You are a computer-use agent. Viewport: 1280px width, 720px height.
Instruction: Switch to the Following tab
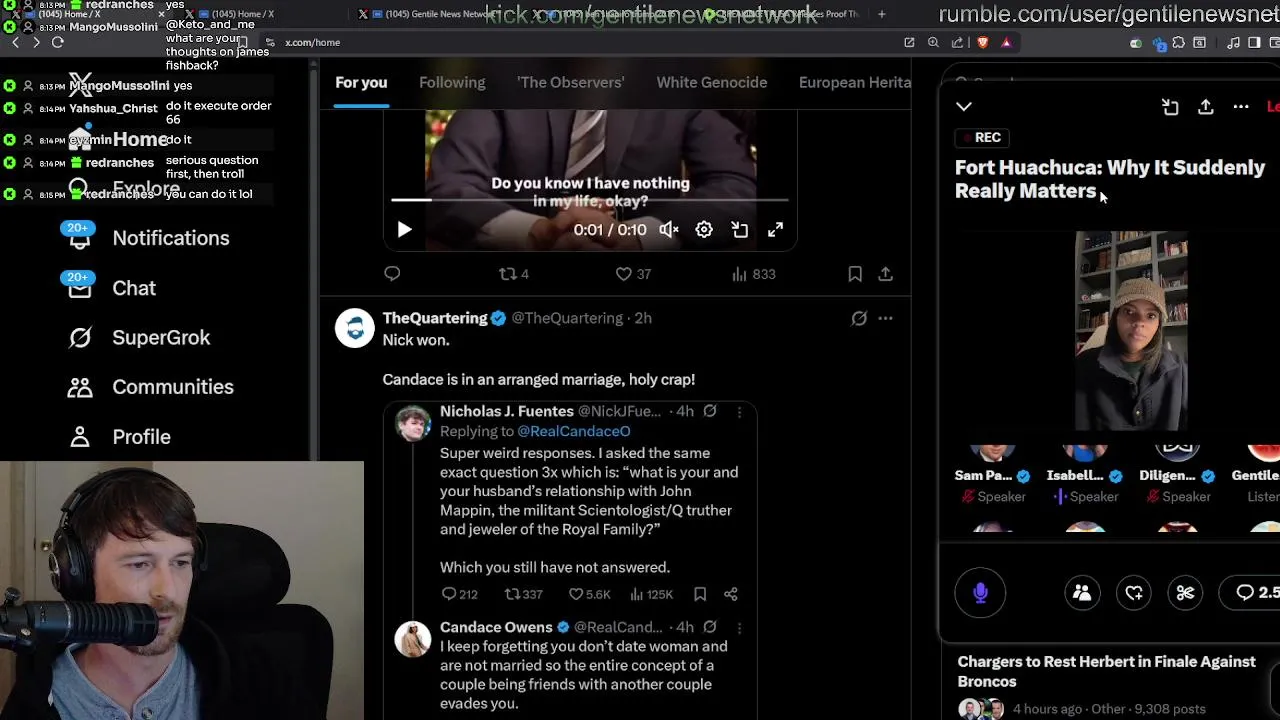(452, 82)
